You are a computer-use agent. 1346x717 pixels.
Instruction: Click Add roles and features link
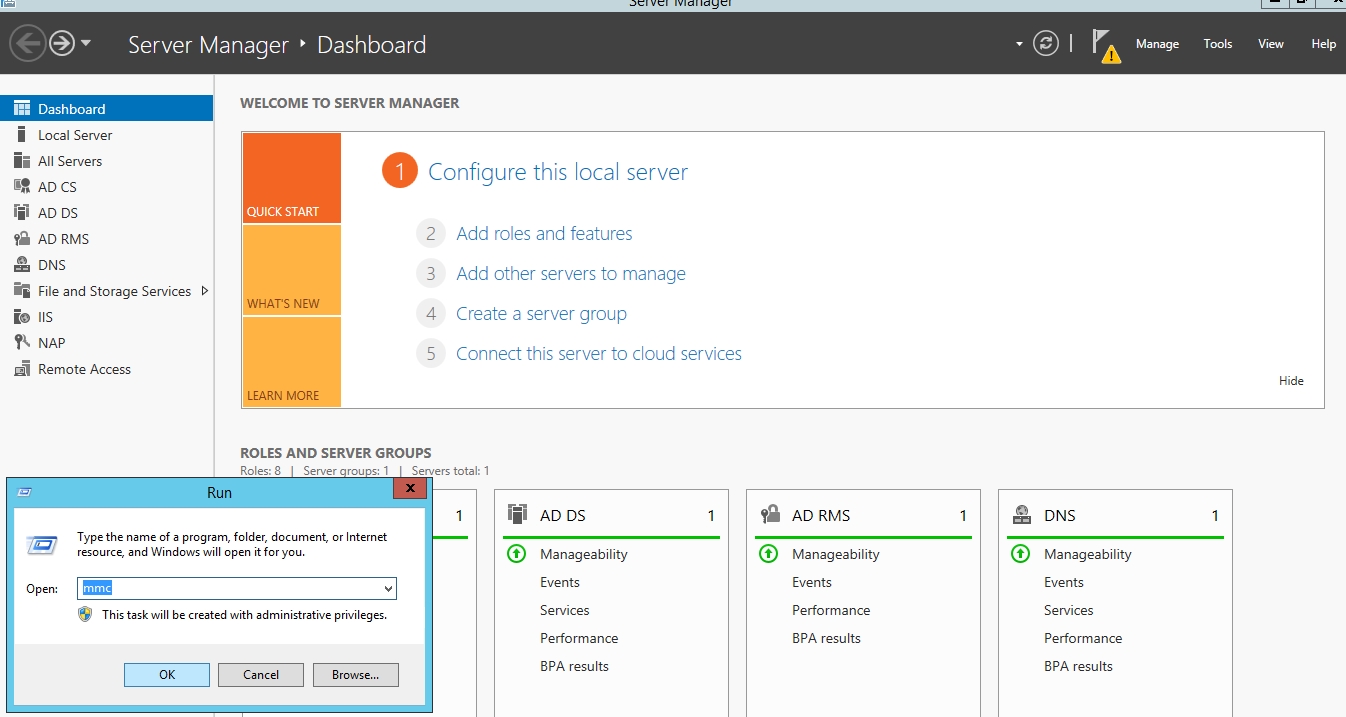click(544, 234)
